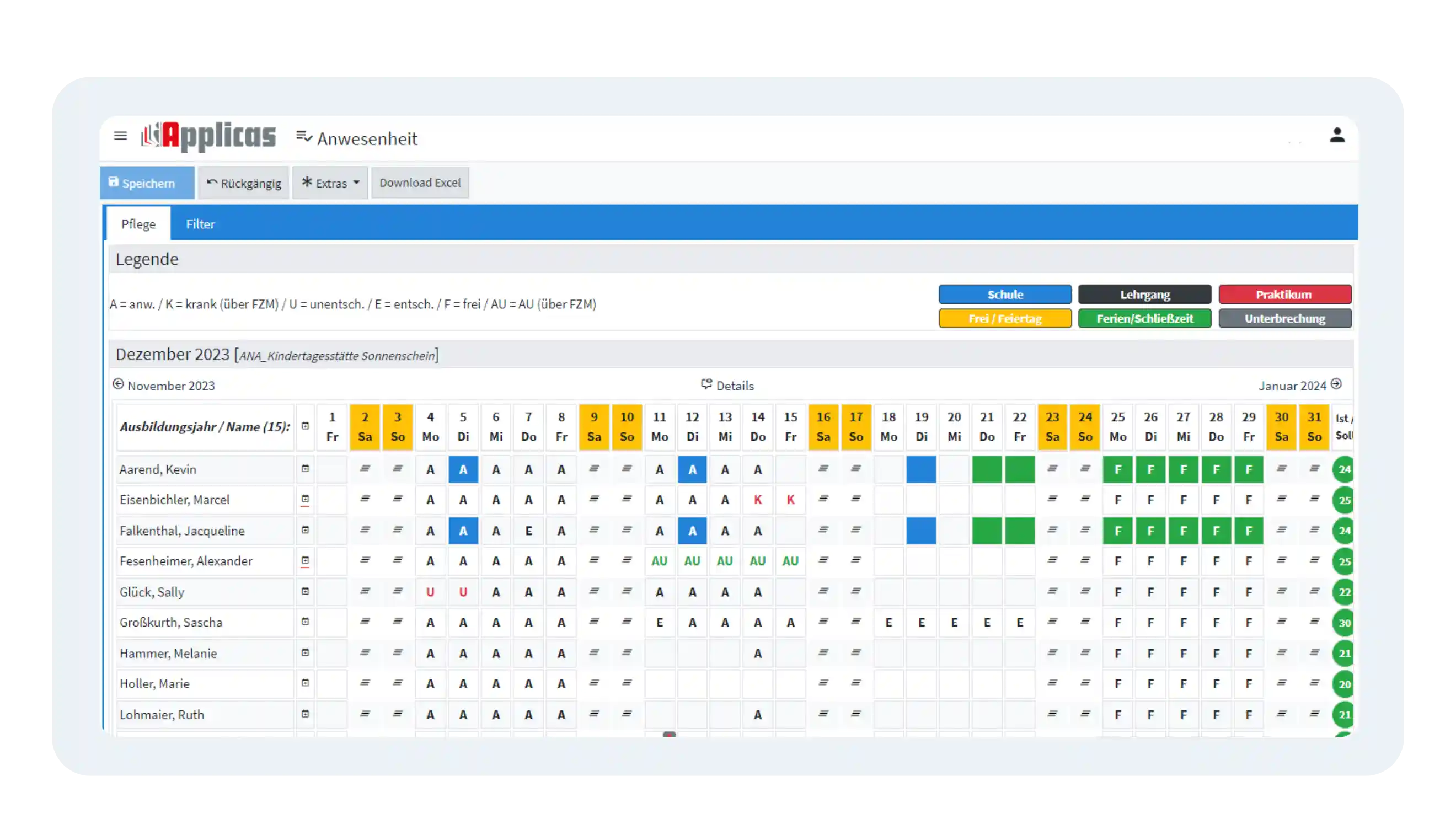Switch to the Filter tab
This screenshot has width=1456, height=819.
pos(200,224)
